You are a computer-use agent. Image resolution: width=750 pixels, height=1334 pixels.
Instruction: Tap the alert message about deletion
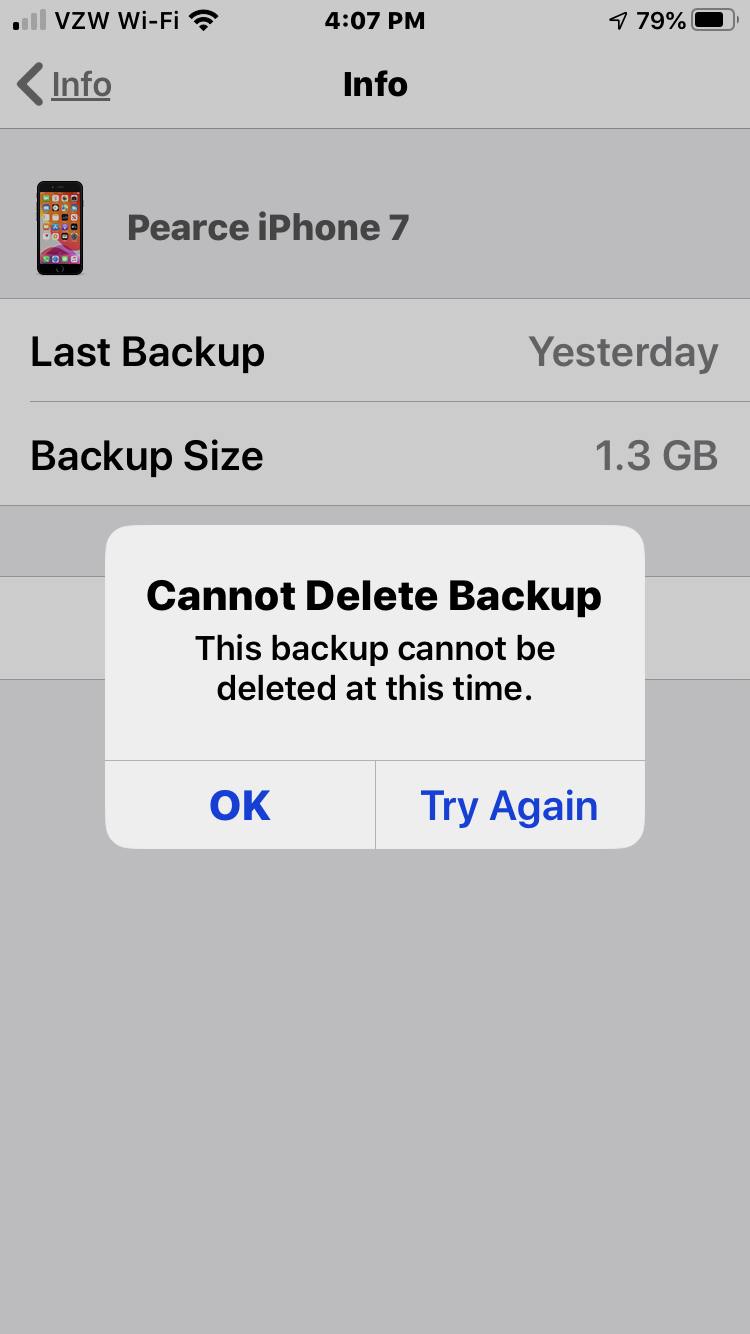click(375, 668)
